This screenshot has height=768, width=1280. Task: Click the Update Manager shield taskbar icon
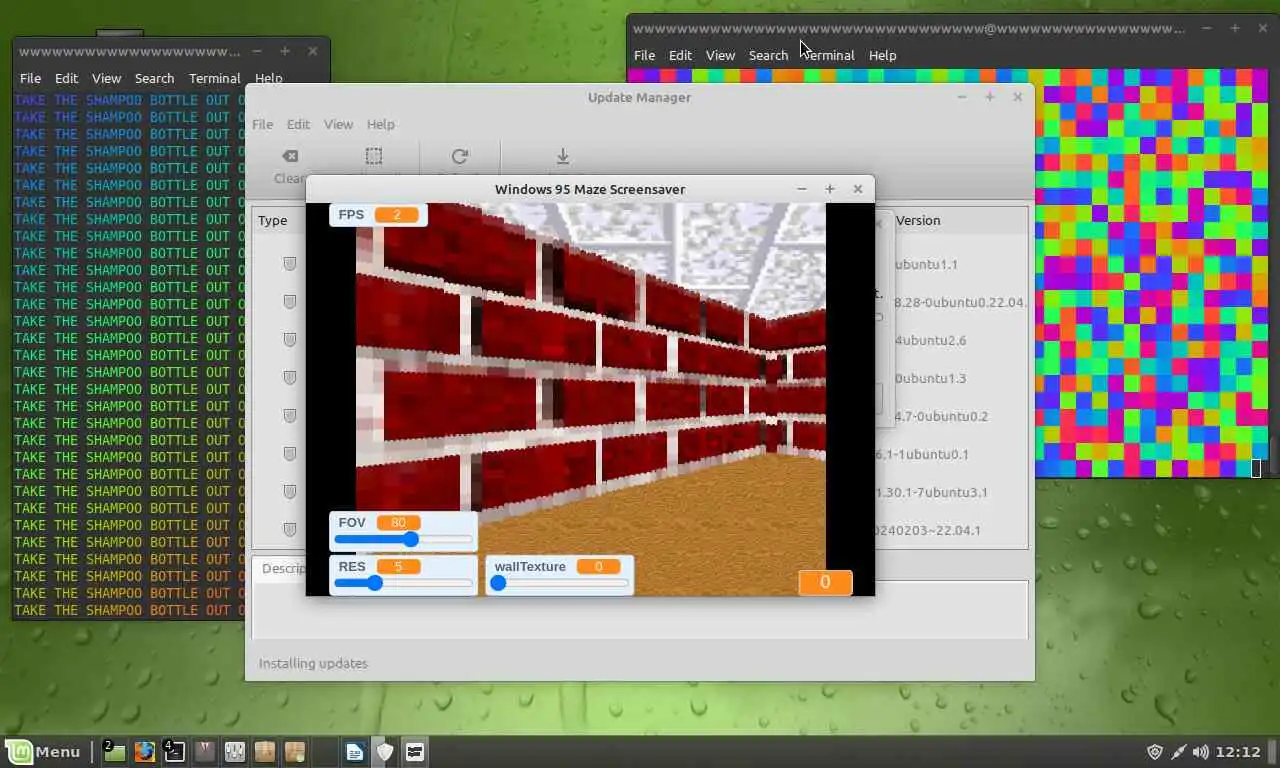click(385, 751)
